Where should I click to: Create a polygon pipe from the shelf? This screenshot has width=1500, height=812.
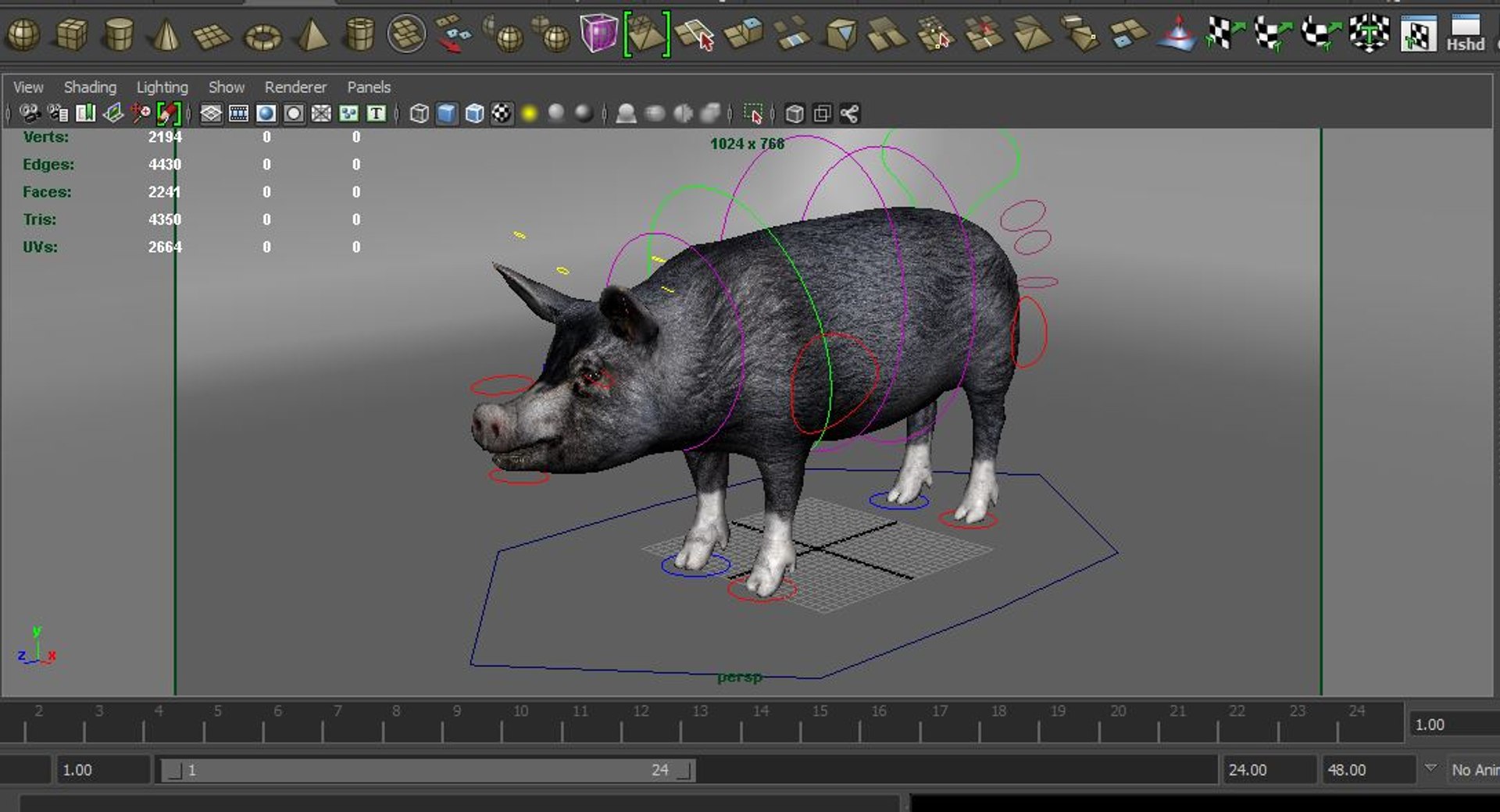(359, 35)
